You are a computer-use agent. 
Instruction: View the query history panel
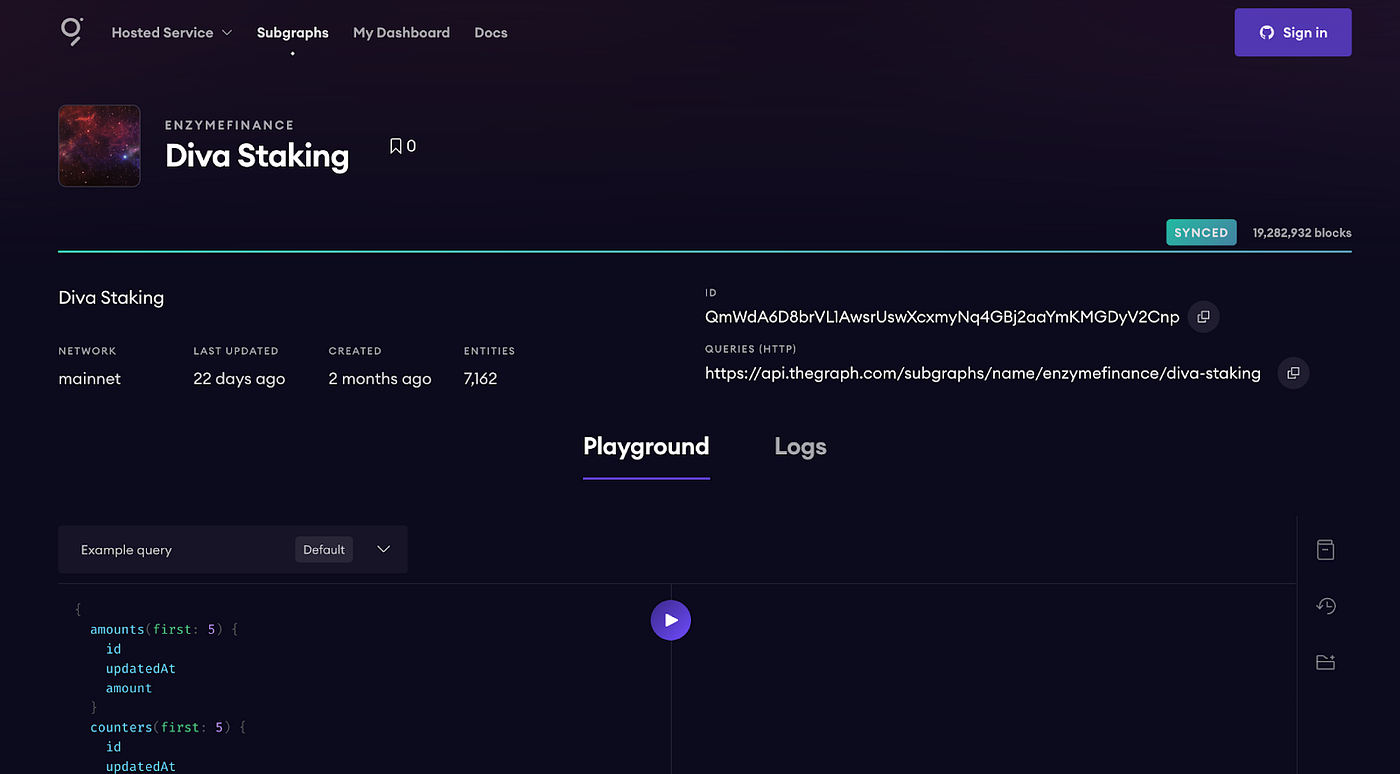click(x=1325, y=605)
